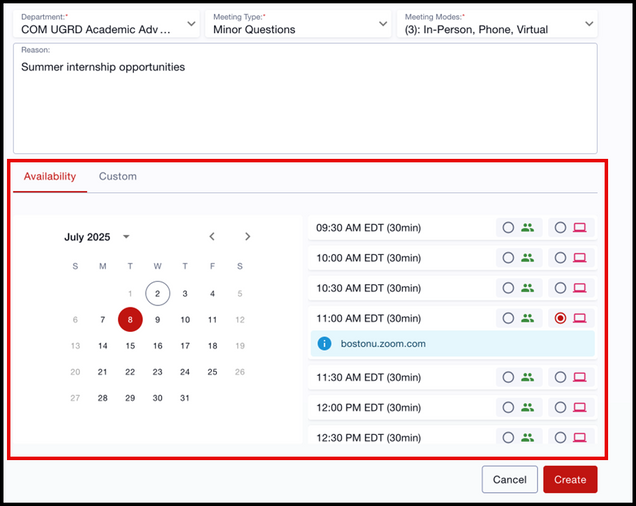Click the virtual laptop icon for 11:00 AM
636x506 pixels.
580,318
